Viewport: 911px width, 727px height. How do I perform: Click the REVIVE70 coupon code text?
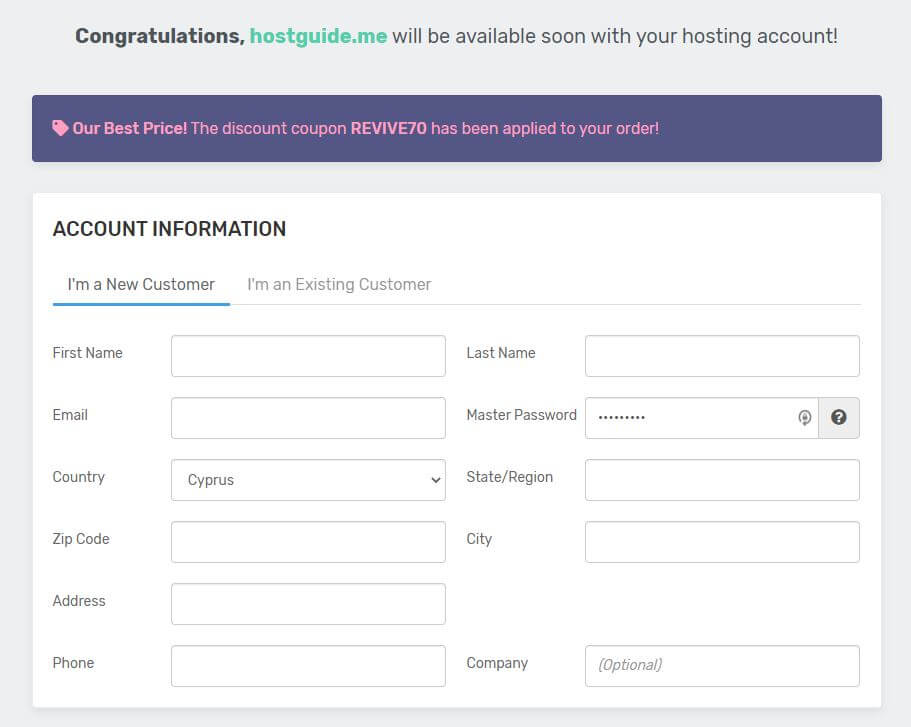(388, 128)
